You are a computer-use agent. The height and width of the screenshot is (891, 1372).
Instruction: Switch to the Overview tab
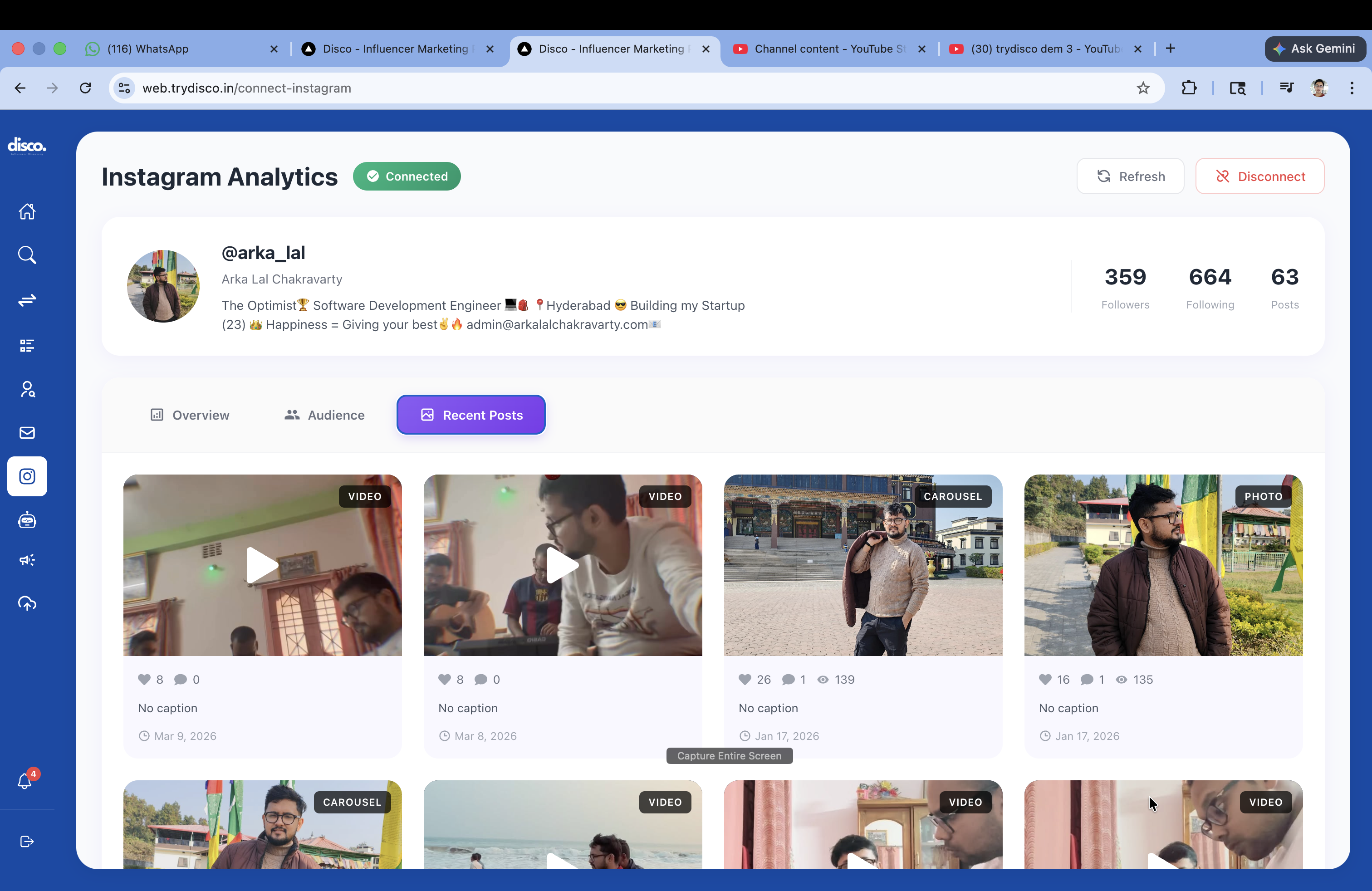tap(190, 415)
